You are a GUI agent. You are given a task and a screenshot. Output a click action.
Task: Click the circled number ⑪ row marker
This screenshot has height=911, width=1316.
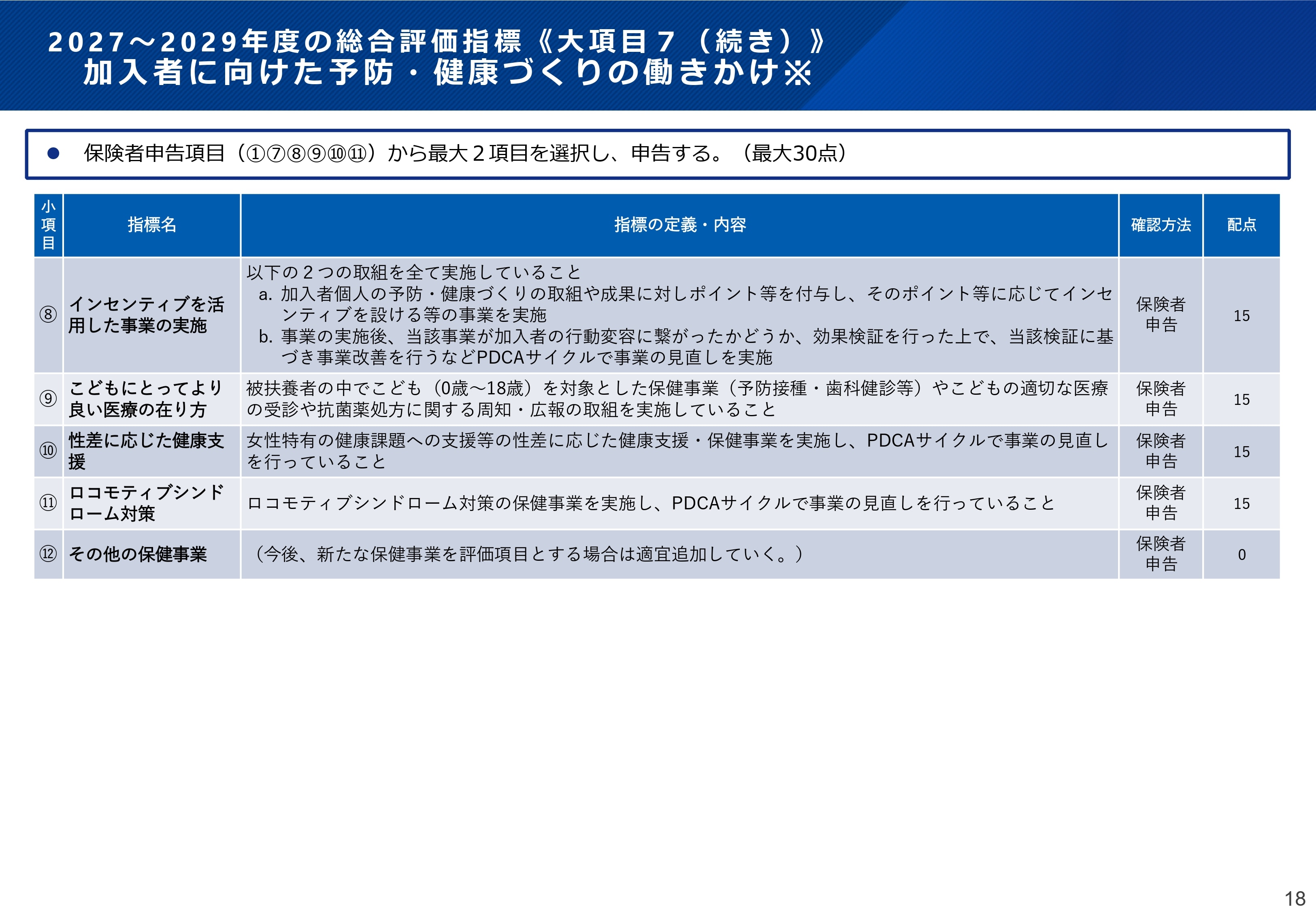click(x=48, y=502)
